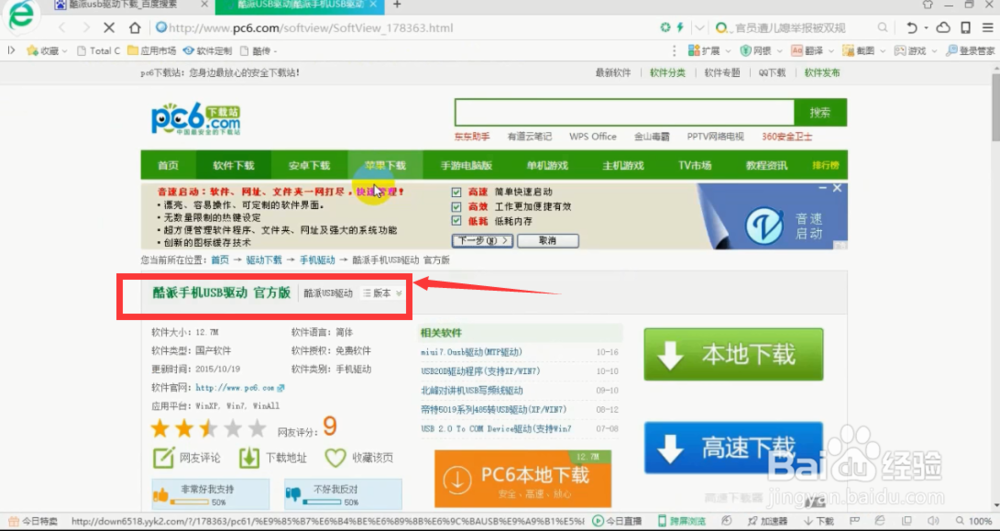Click the undo closed tab icon

point(913,28)
